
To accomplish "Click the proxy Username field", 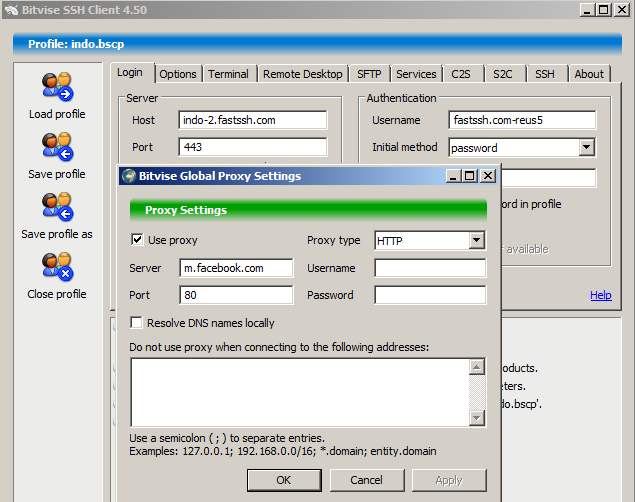I will [x=430, y=268].
